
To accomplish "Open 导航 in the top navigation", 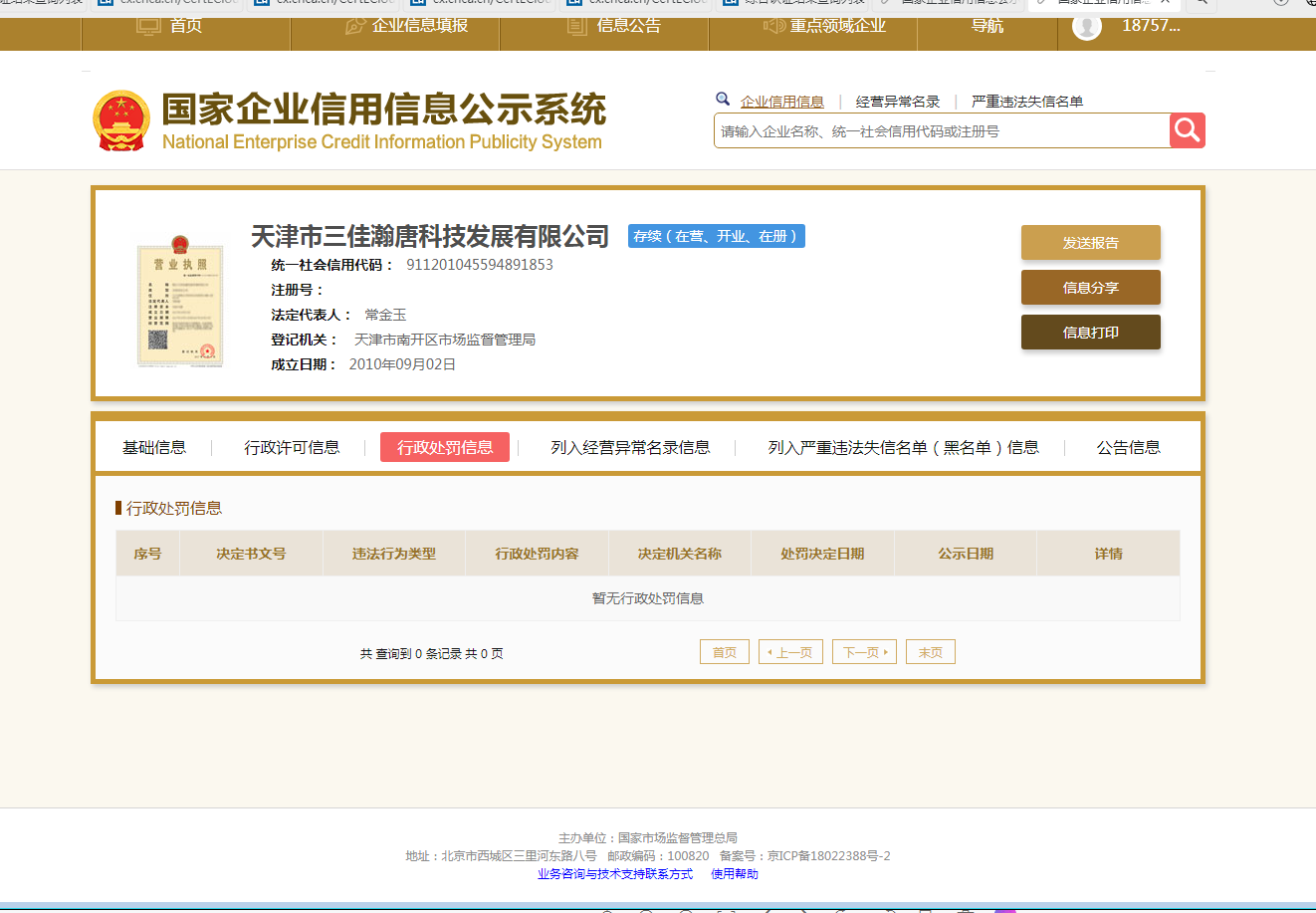I will click(987, 26).
